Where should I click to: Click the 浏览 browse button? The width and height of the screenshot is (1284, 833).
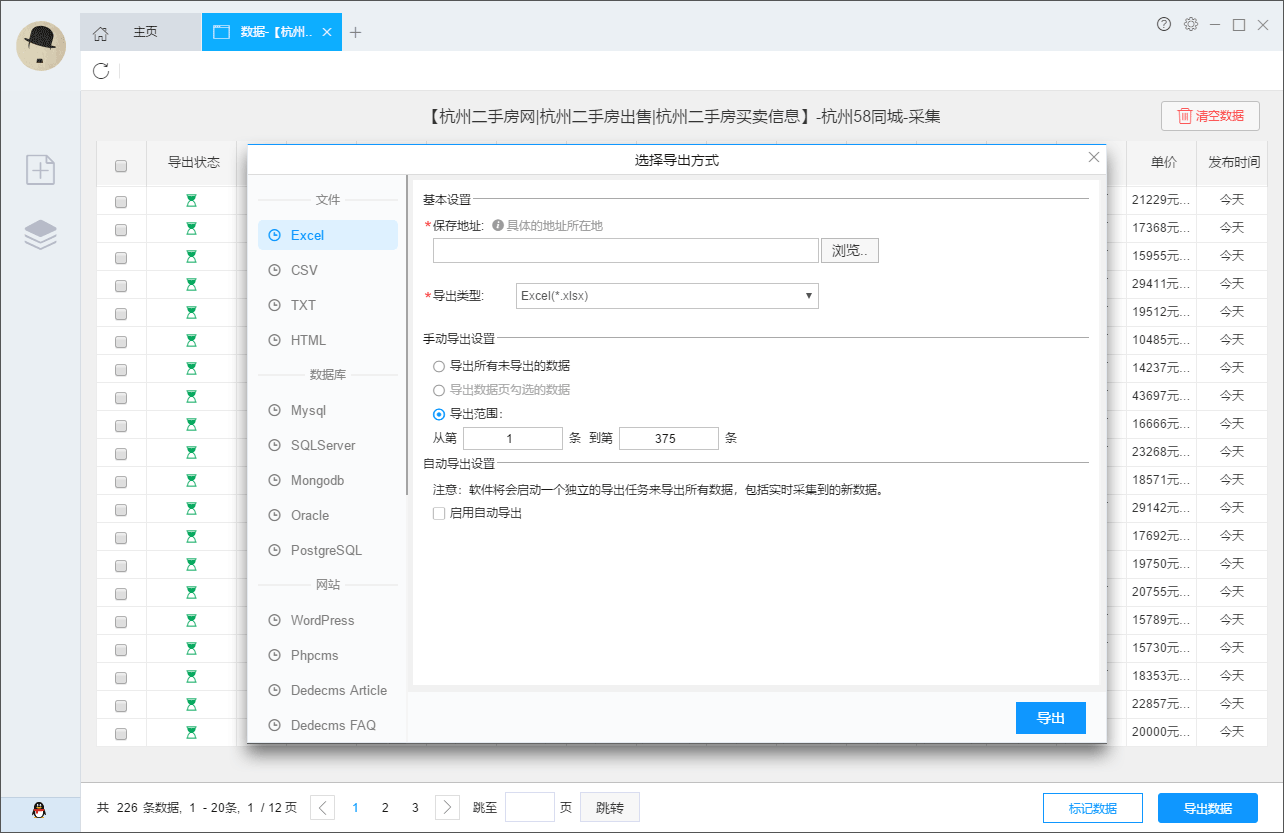850,250
